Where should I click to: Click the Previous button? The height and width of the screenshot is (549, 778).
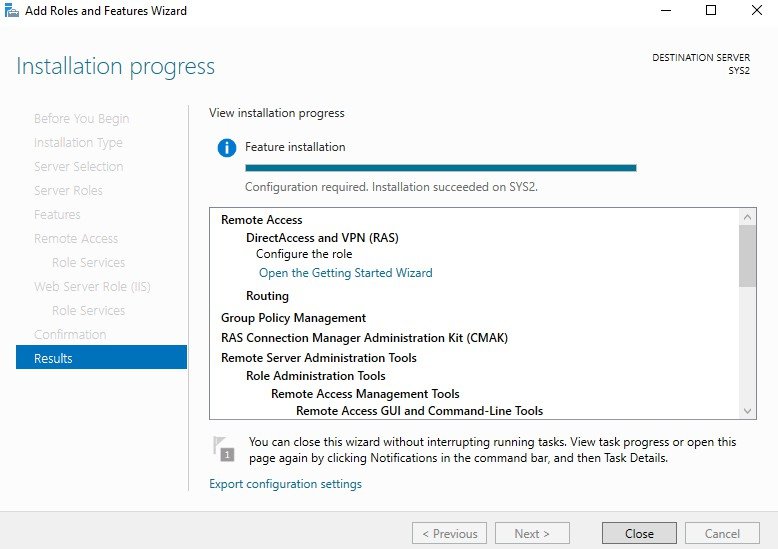(x=449, y=534)
